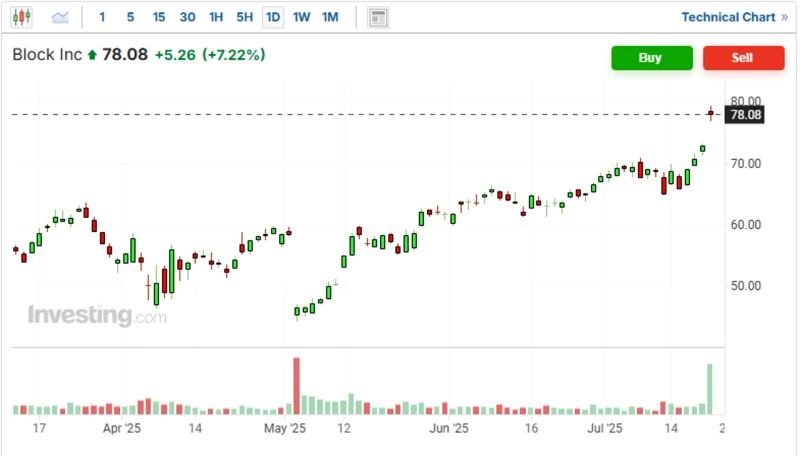Open the Technical Chart link
Viewport: 800px width, 456px height.
click(x=727, y=17)
